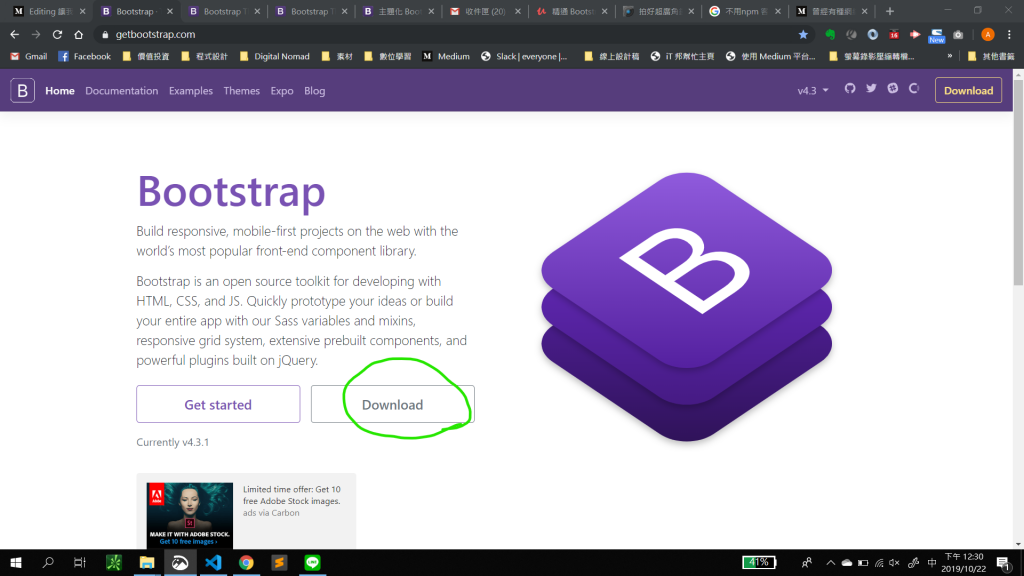Open the 價值投資 bookmark folder
1024x576 pixels.
tap(146, 56)
